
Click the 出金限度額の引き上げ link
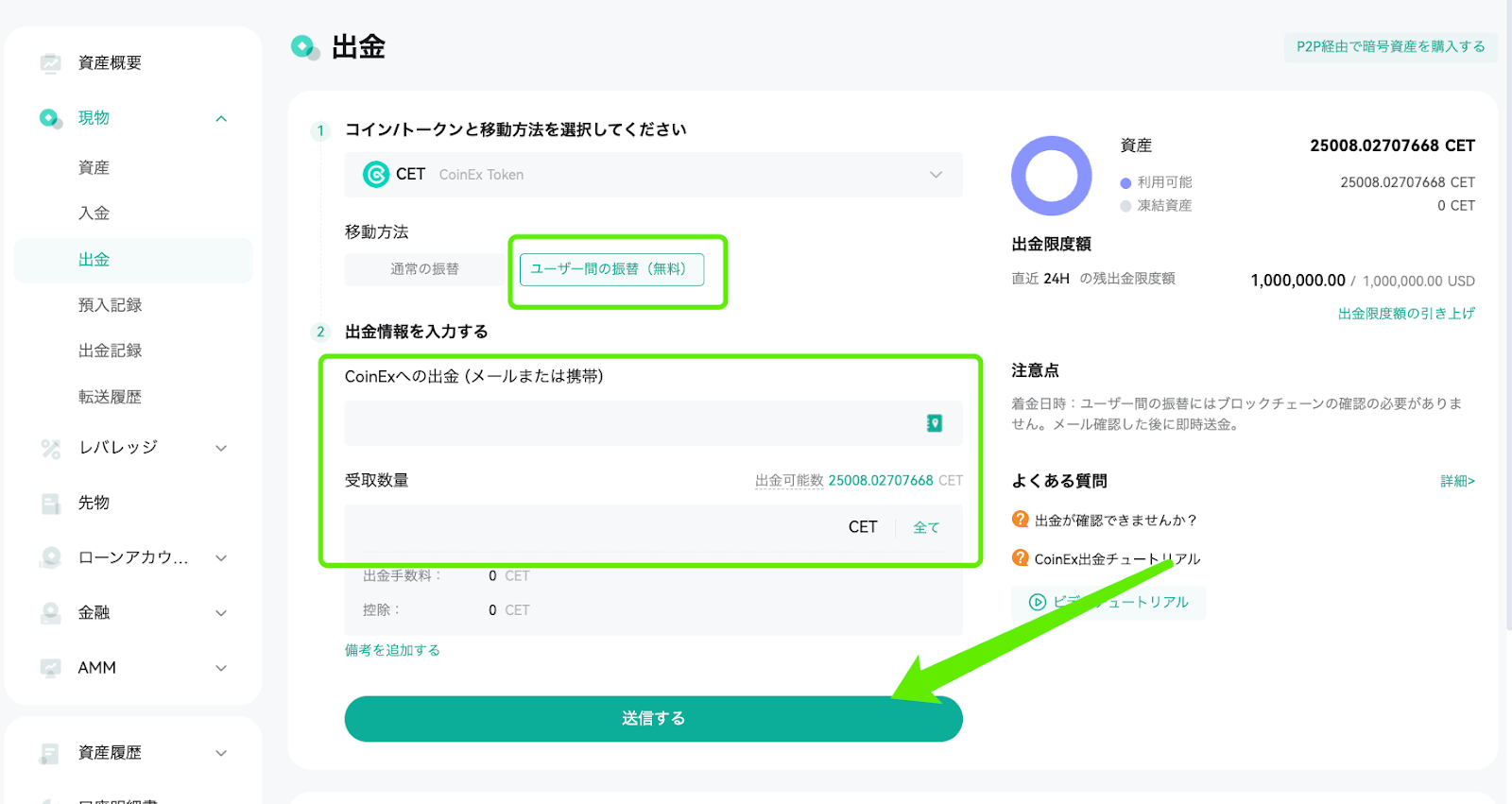point(1406,314)
